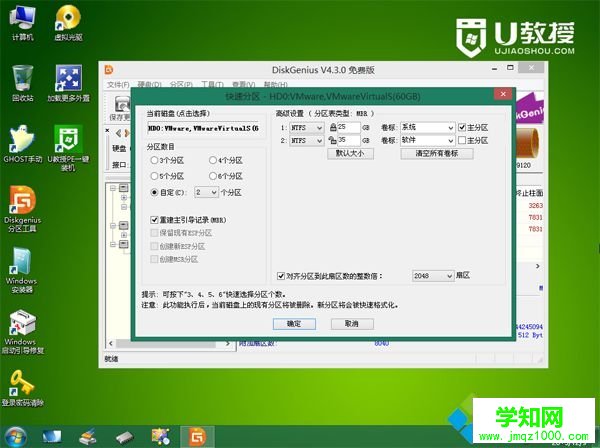Click the next disk right arrow
The image size is (600, 448).
point(127,133)
